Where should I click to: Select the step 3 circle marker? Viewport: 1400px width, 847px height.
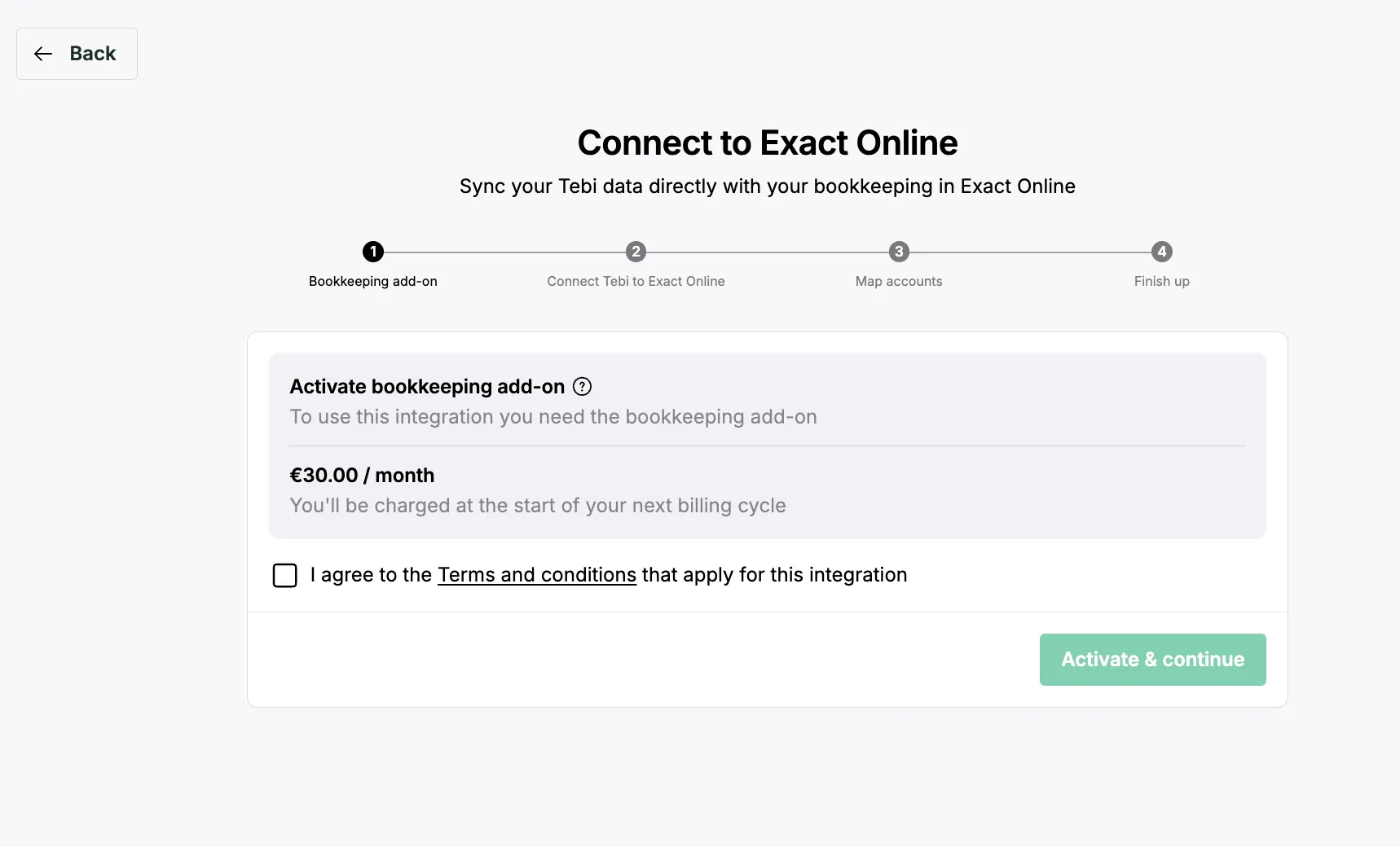coord(899,252)
